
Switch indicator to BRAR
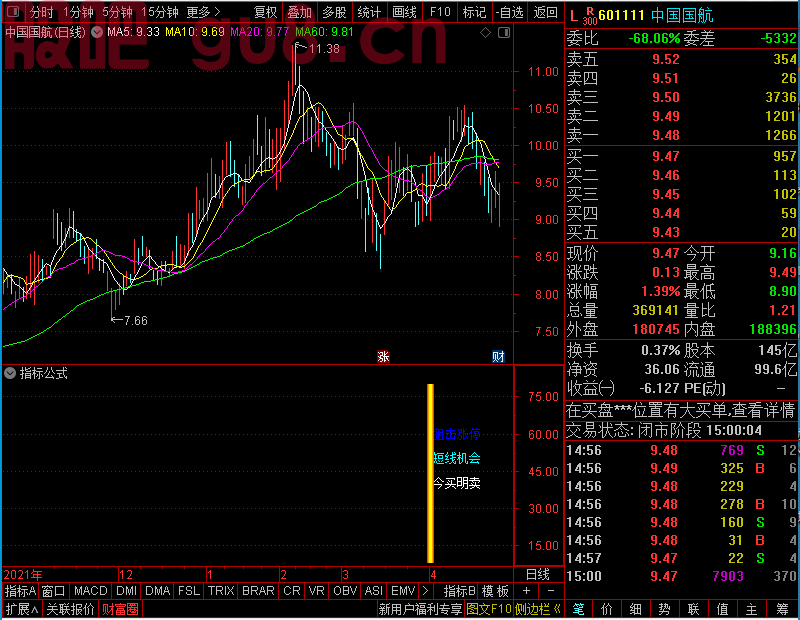point(258,591)
